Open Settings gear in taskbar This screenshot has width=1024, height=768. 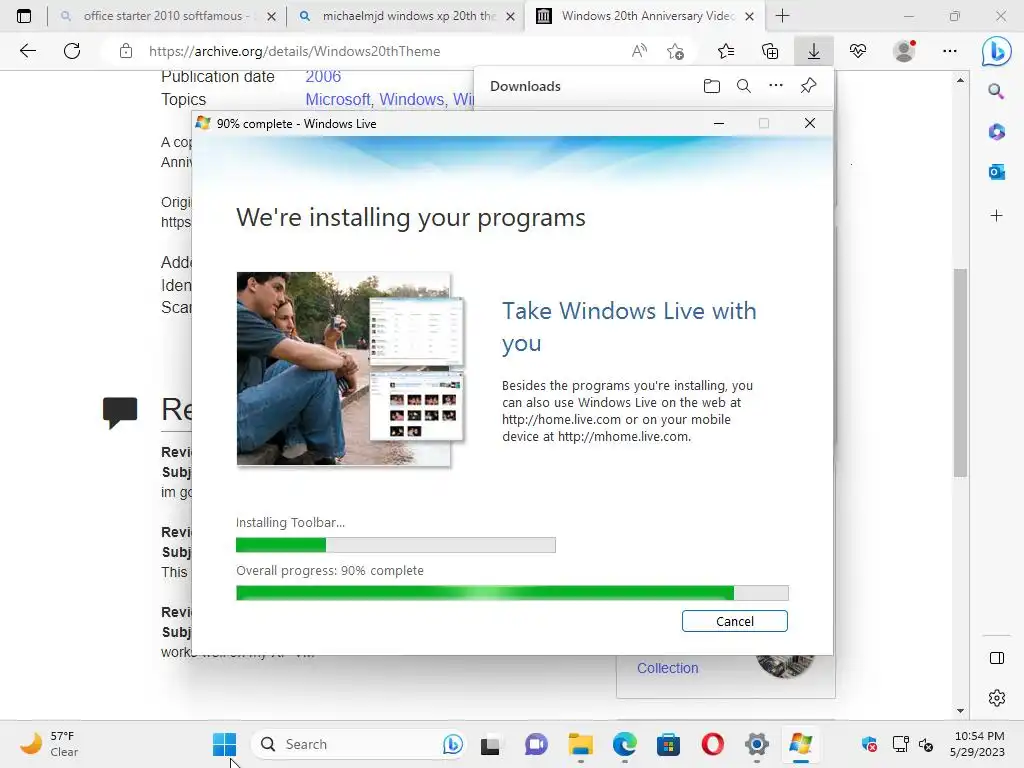[x=756, y=744]
